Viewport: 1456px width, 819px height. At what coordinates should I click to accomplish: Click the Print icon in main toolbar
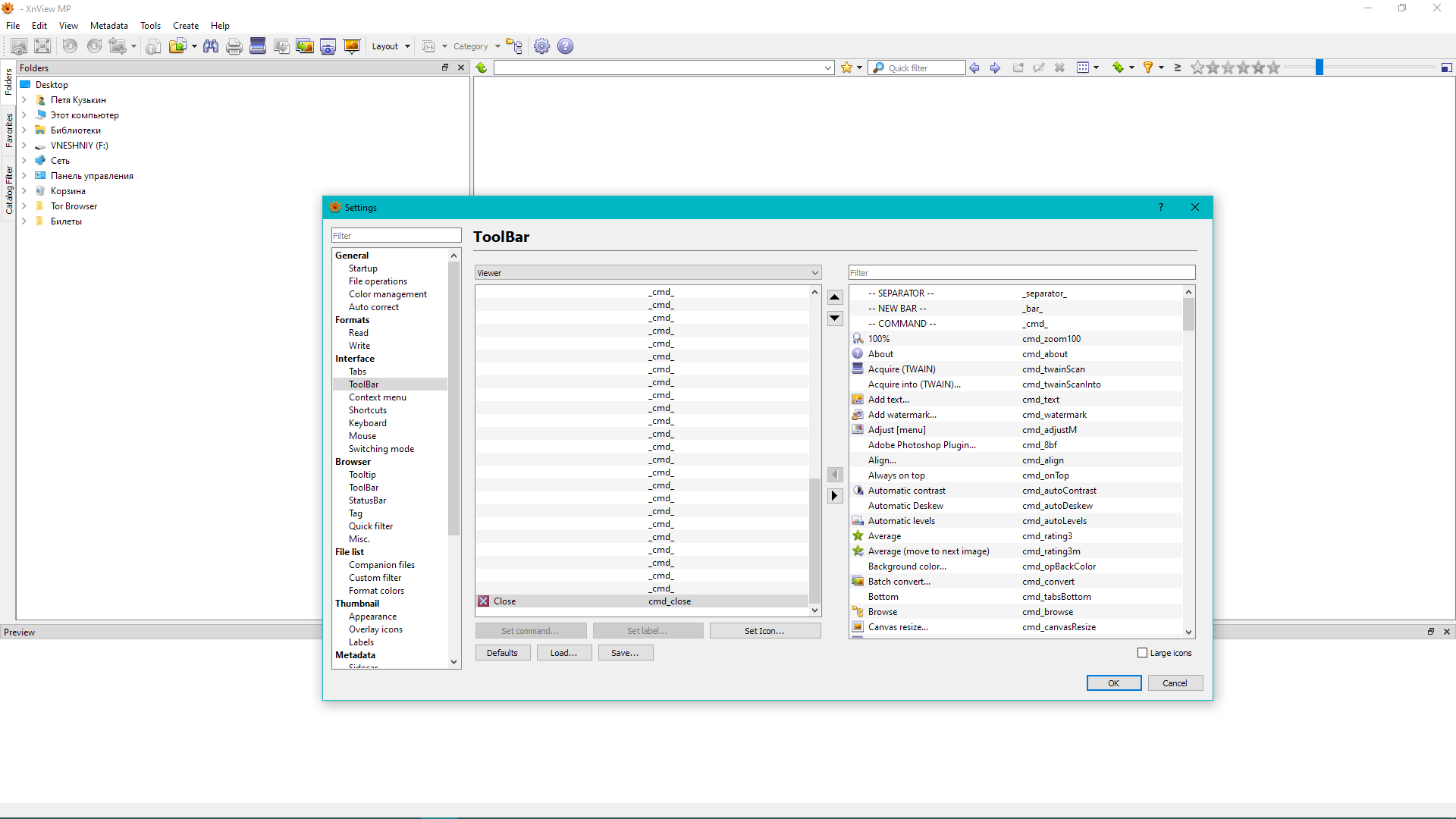pyautogui.click(x=234, y=46)
